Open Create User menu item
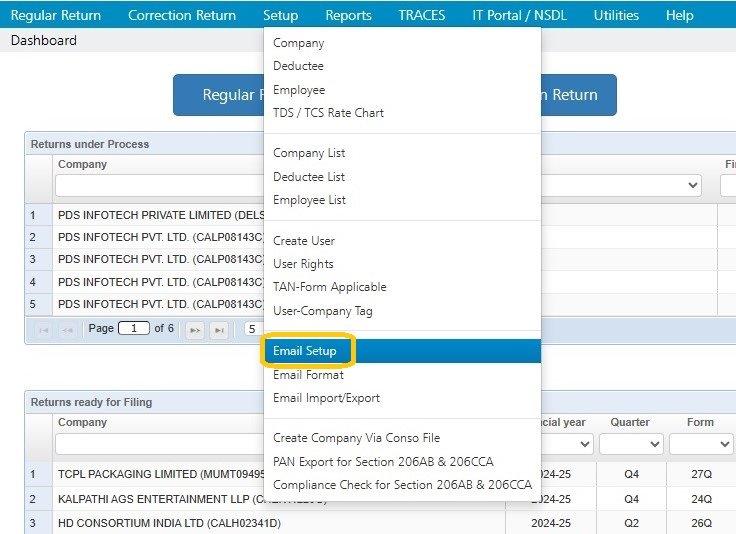The width and height of the screenshot is (736, 534). pyautogui.click(x=304, y=241)
